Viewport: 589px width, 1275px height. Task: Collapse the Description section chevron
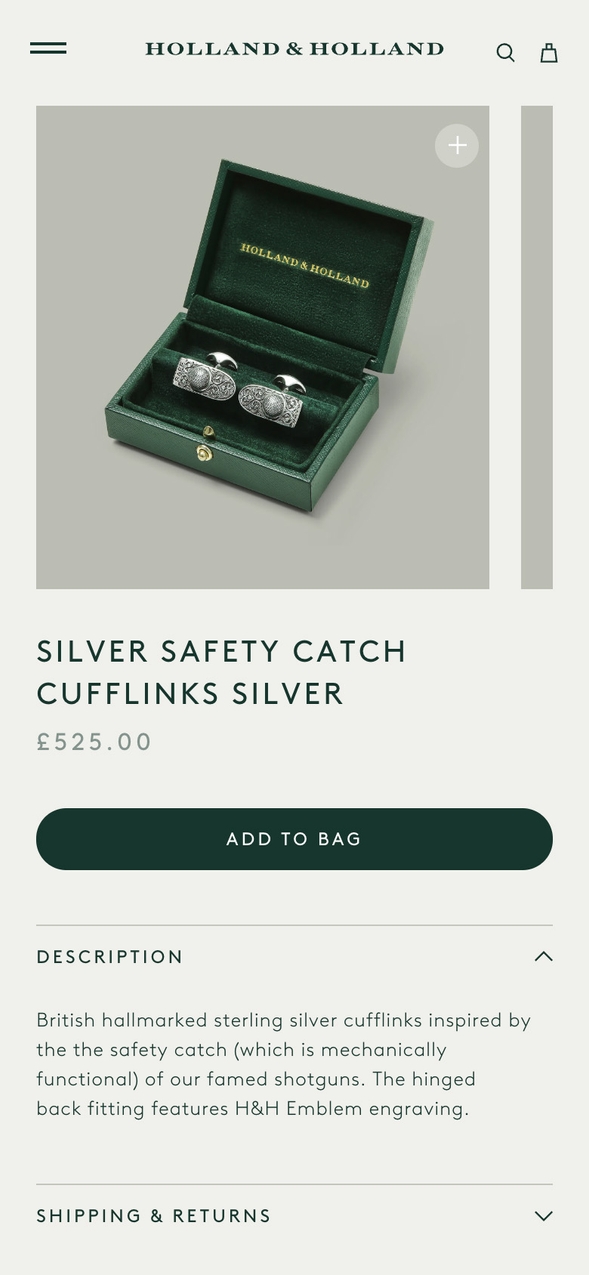(x=543, y=957)
